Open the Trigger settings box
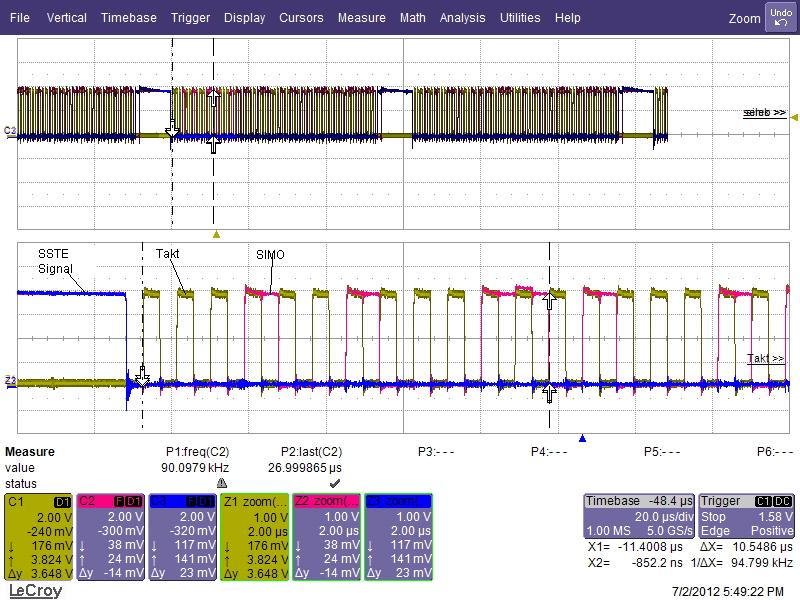The height and width of the screenshot is (600, 800). click(746, 516)
